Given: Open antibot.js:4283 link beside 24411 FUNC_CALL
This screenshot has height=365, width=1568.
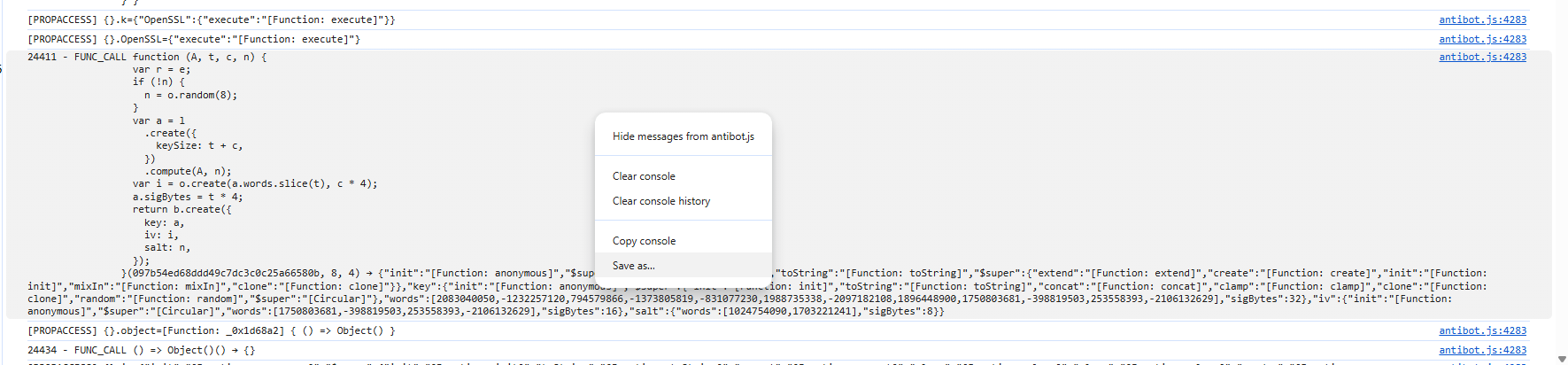Looking at the screenshot, I should (x=1482, y=57).
